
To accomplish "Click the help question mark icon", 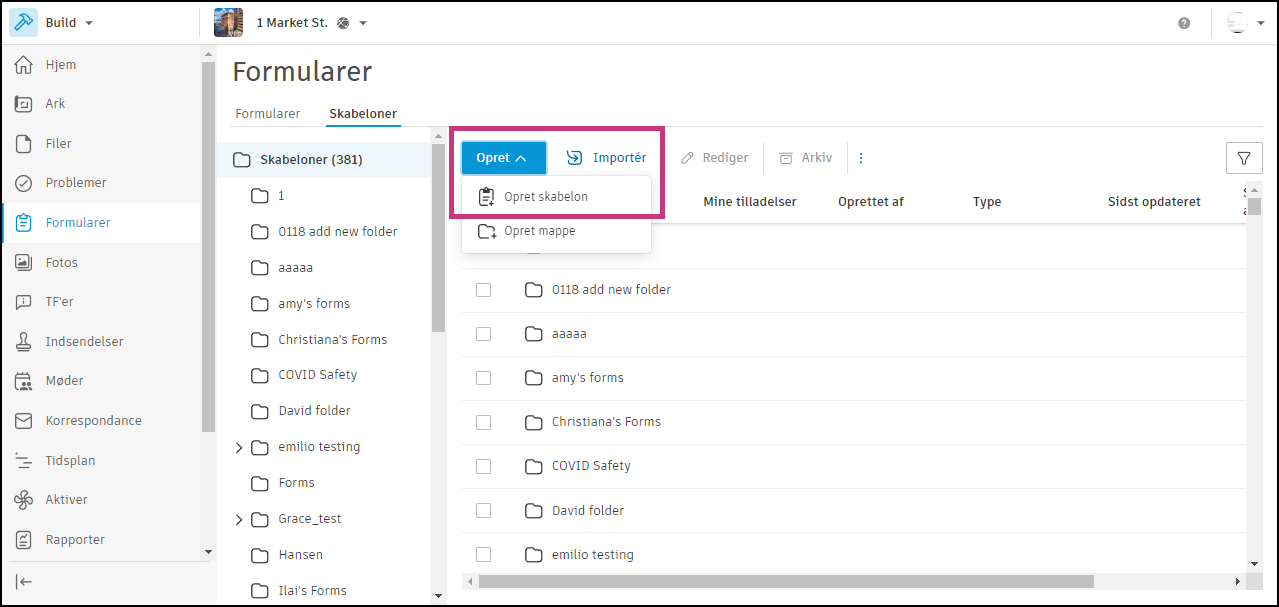I will (x=1184, y=23).
